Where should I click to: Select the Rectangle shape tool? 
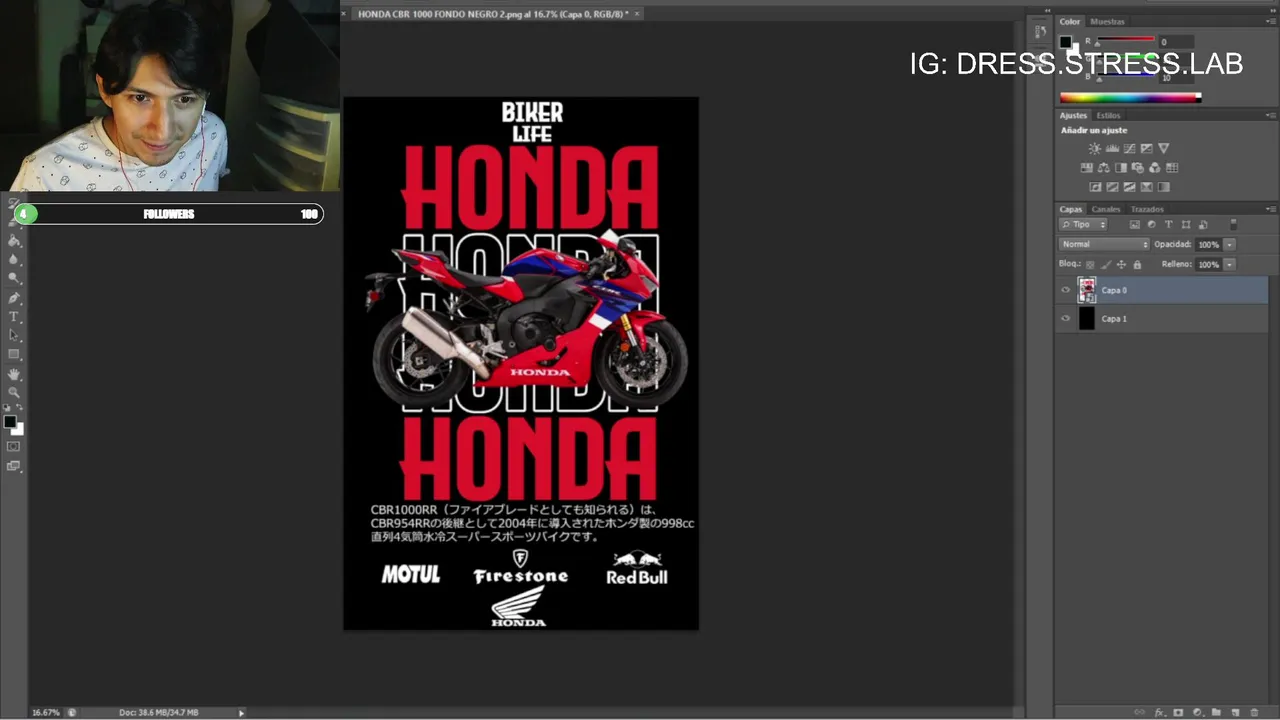tap(14, 354)
